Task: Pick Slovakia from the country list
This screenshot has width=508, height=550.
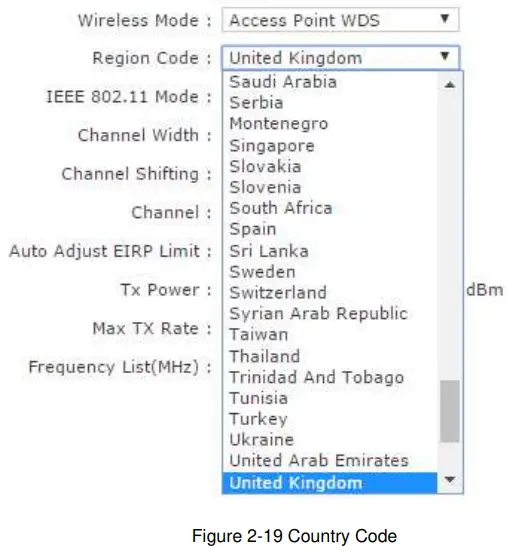Action: (x=330, y=166)
